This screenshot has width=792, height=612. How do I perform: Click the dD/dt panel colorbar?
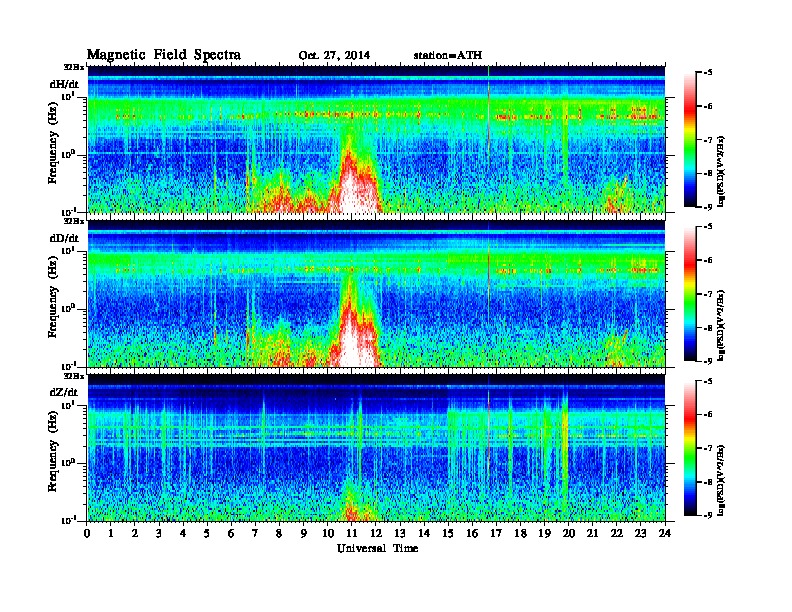(x=690, y=294)
